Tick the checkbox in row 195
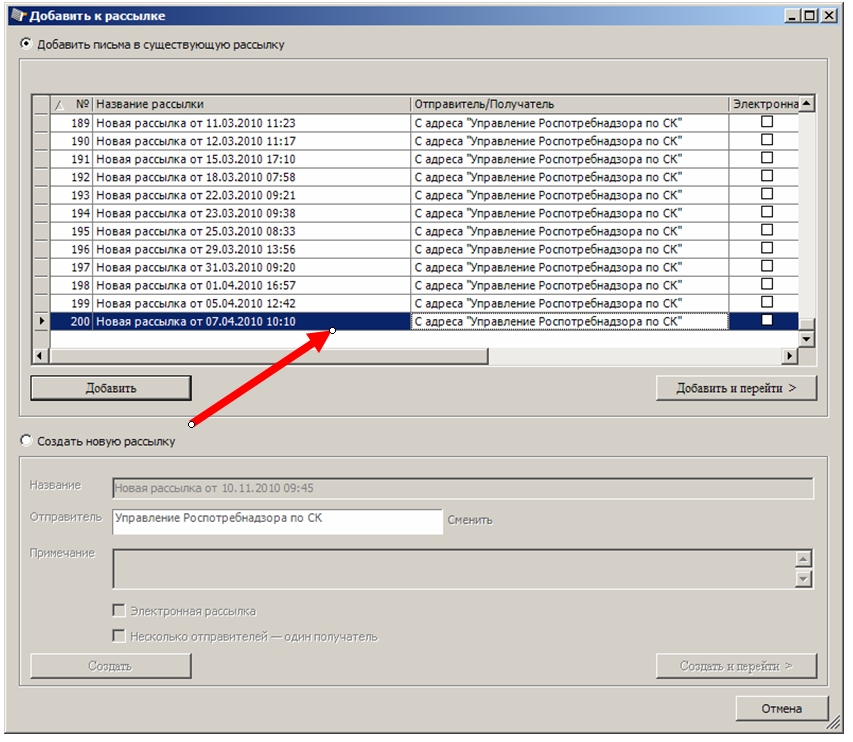This screenshot has width=853, height=742. [767, 230]
